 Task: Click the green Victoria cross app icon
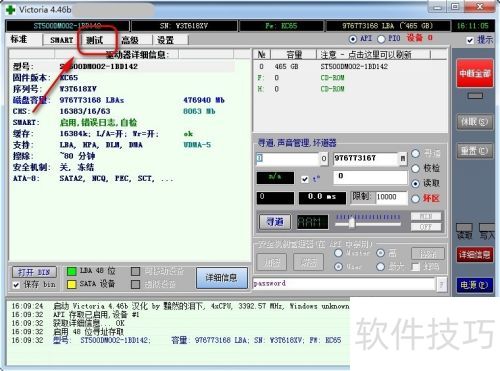[10, 9]
